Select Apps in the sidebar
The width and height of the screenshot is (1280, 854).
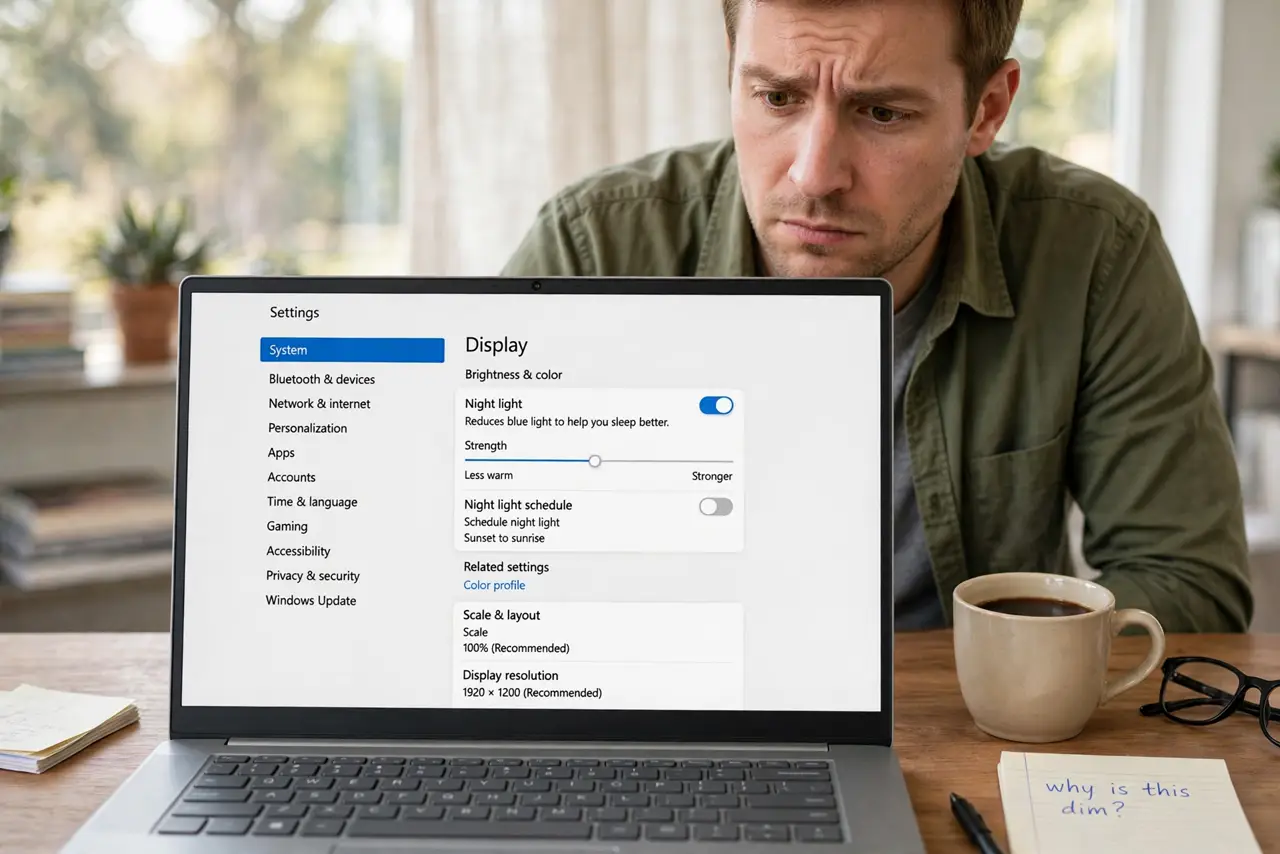pyautogui.click(x=281, y=453)
